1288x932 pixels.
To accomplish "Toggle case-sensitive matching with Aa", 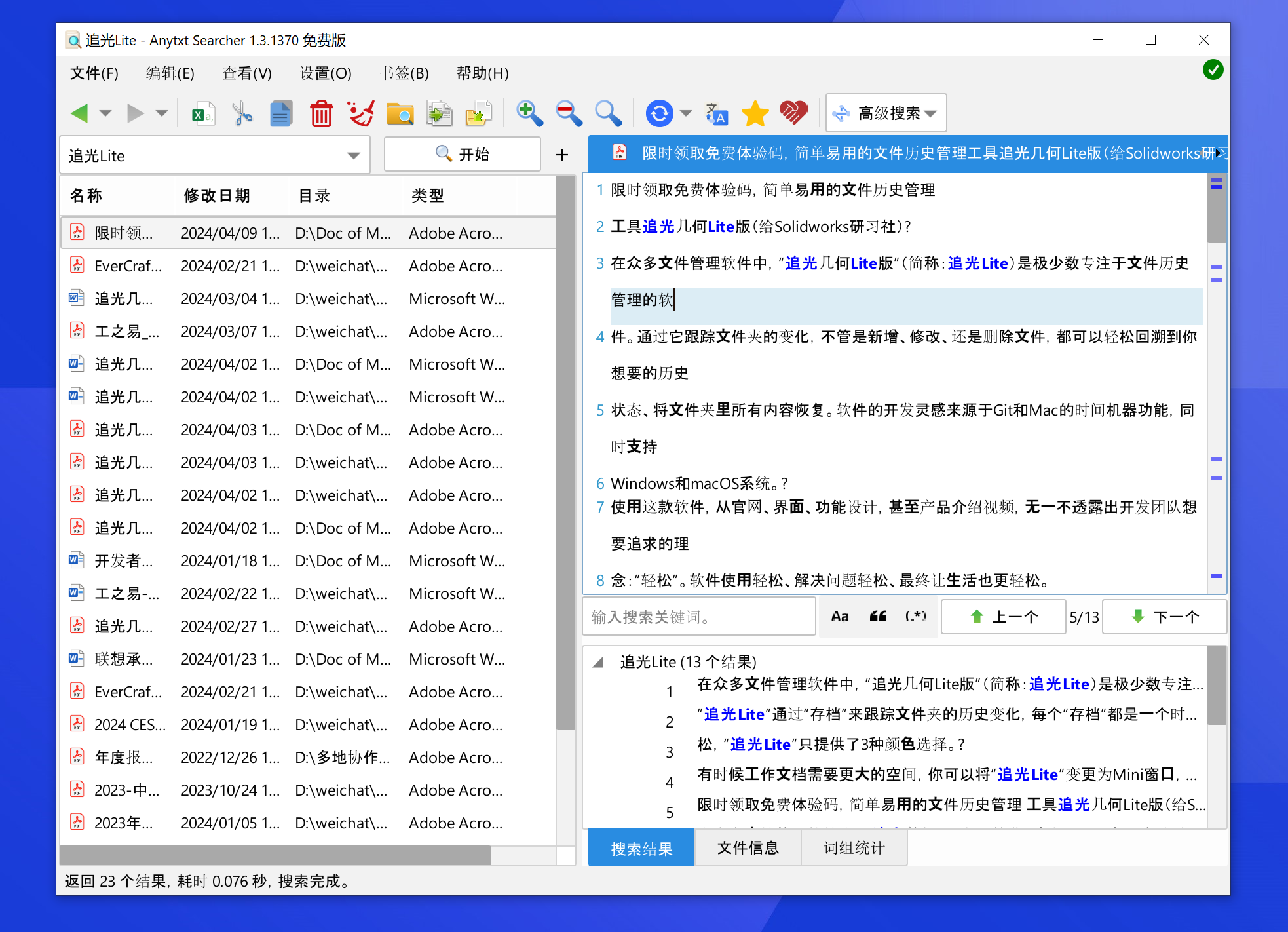I will pos(840,616).
